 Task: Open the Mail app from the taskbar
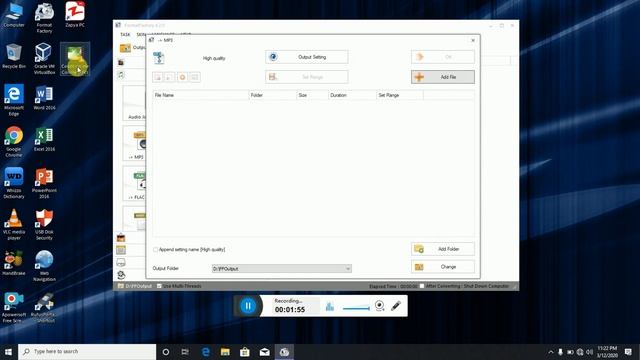[x=264, y=352]
